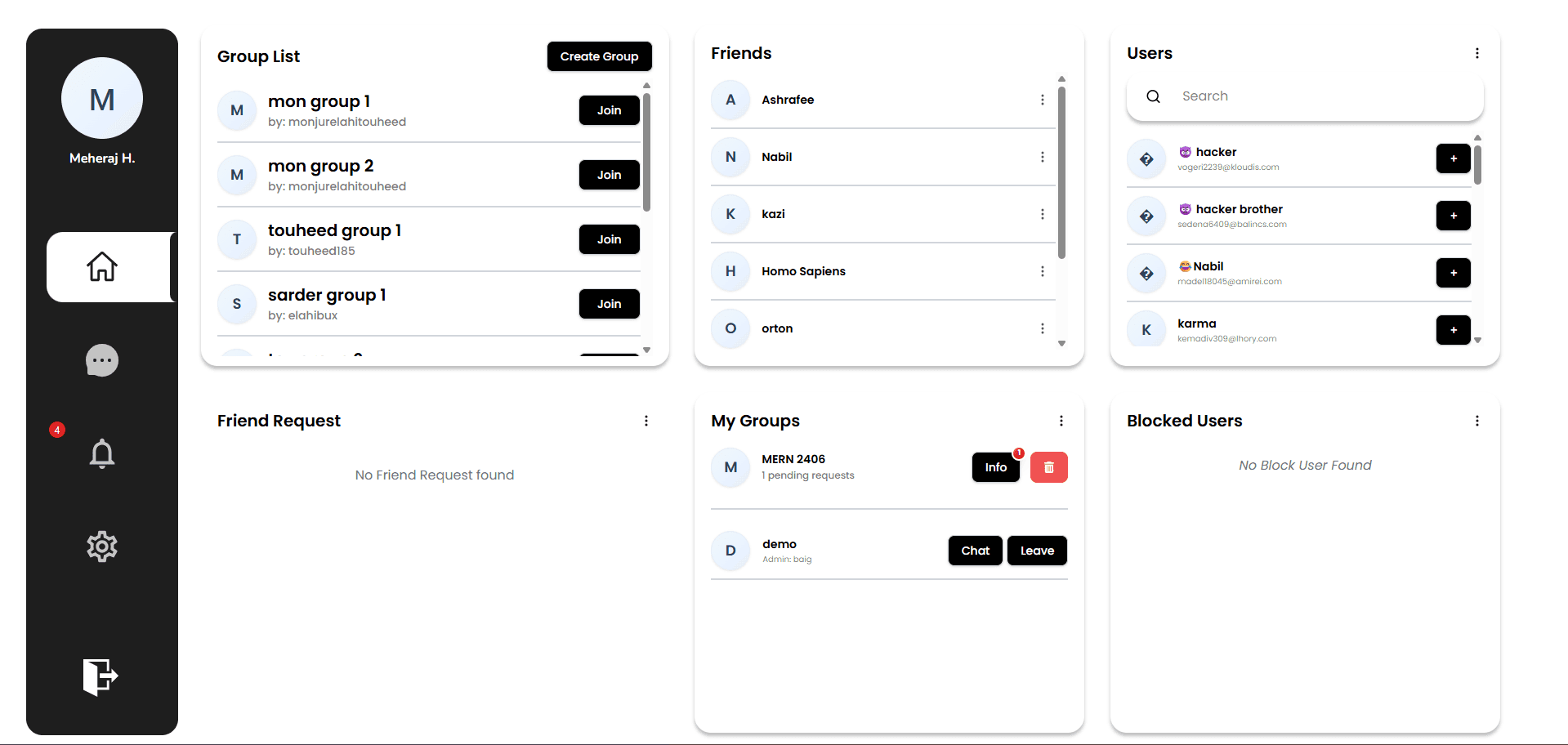The height and width of the screenshot is (745, 1568).
Task: Open the Home view in the sidebar
Action: coord(101,266)
